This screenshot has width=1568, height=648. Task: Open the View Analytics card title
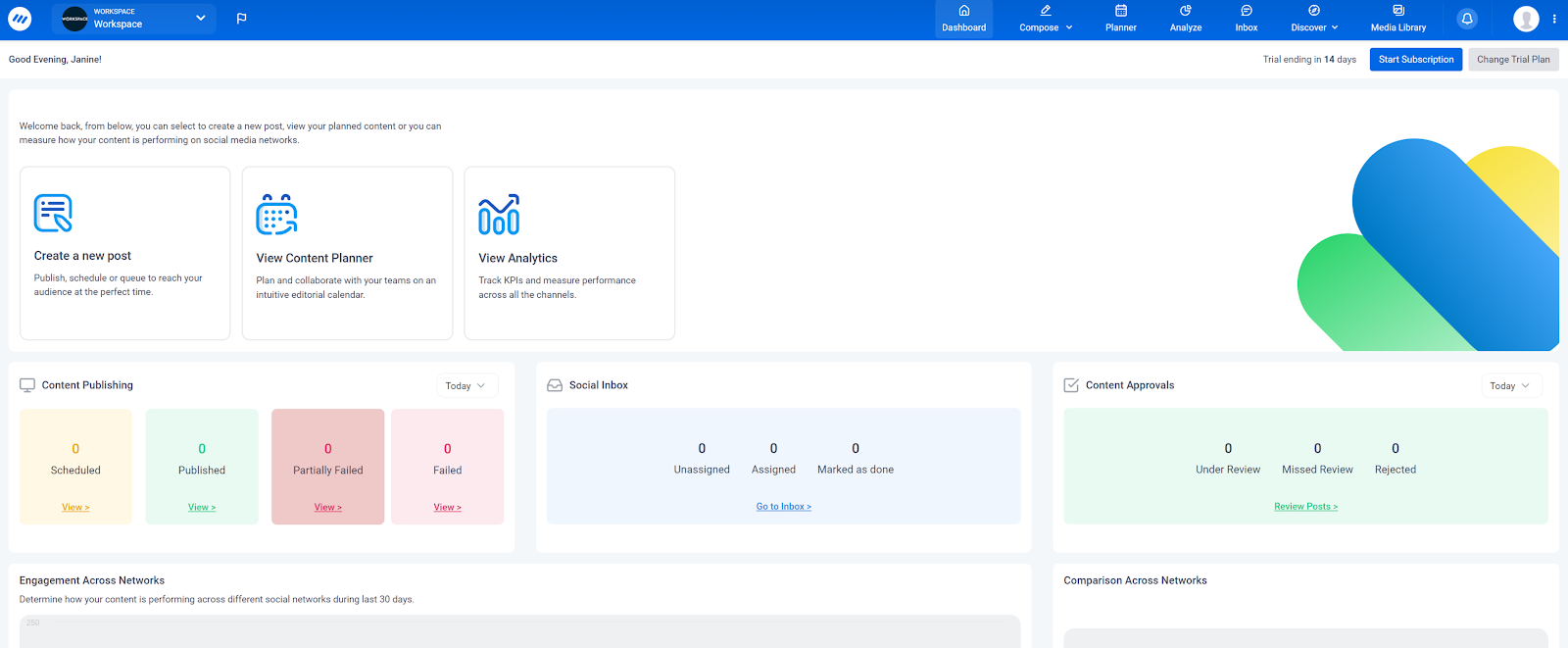click(517, 259)
